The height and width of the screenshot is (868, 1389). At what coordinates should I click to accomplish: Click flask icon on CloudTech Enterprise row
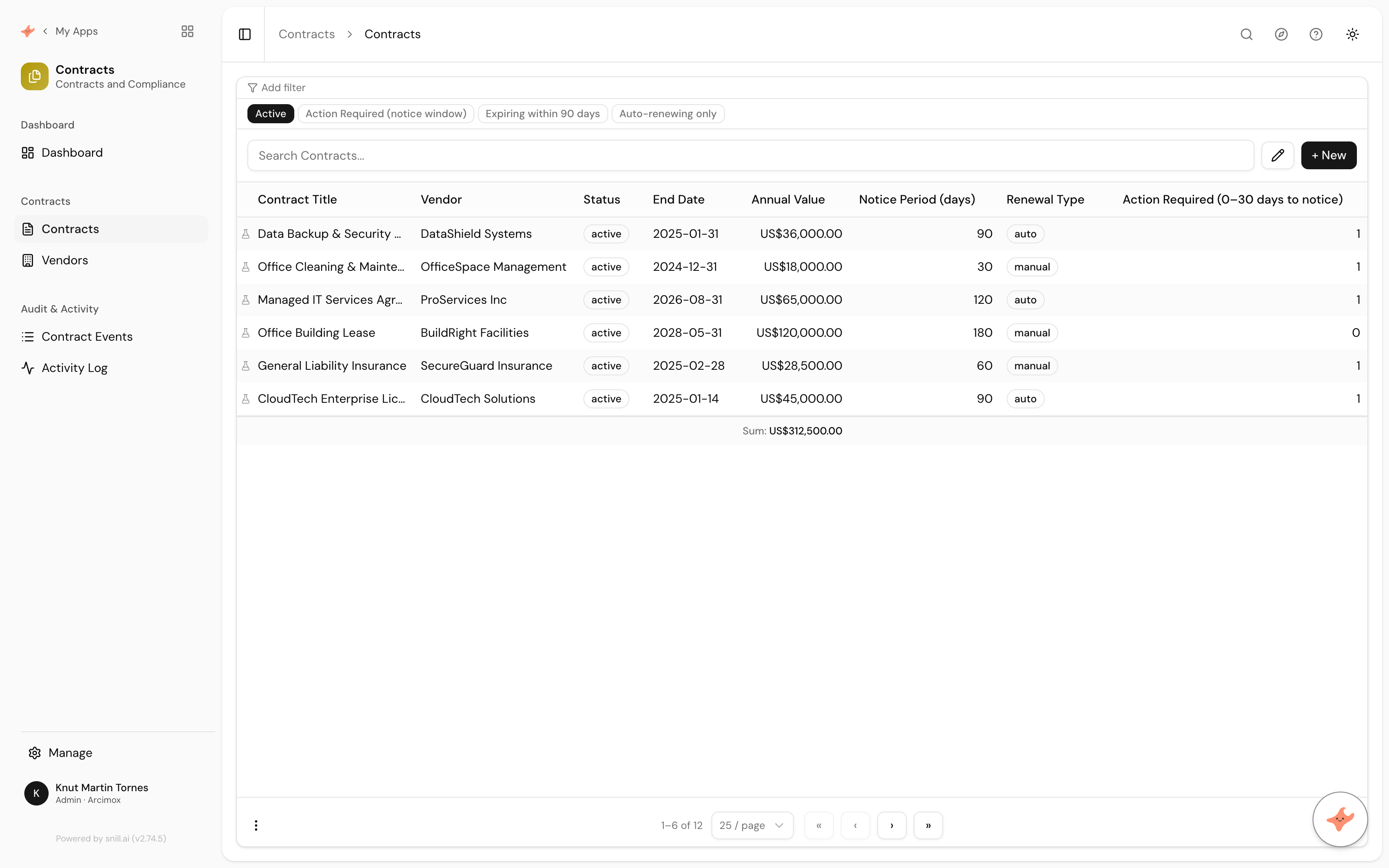coord(246,399)
